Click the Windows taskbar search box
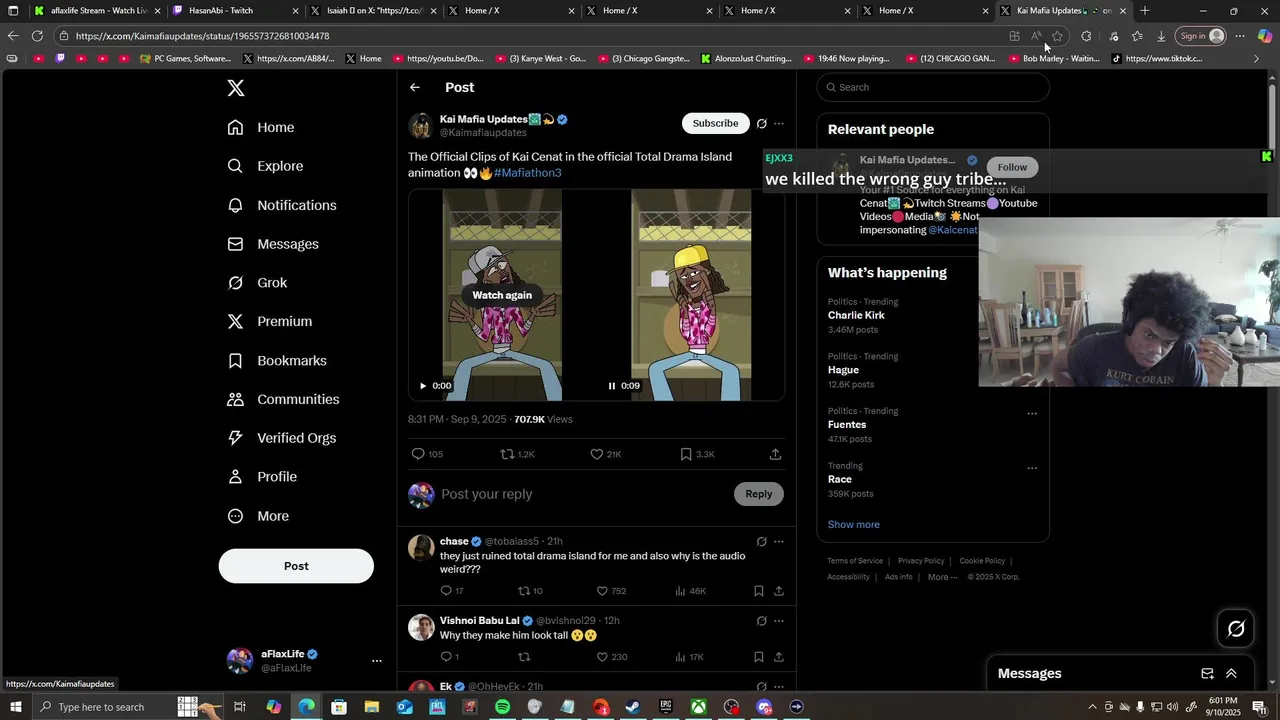 tap(128, 707)
